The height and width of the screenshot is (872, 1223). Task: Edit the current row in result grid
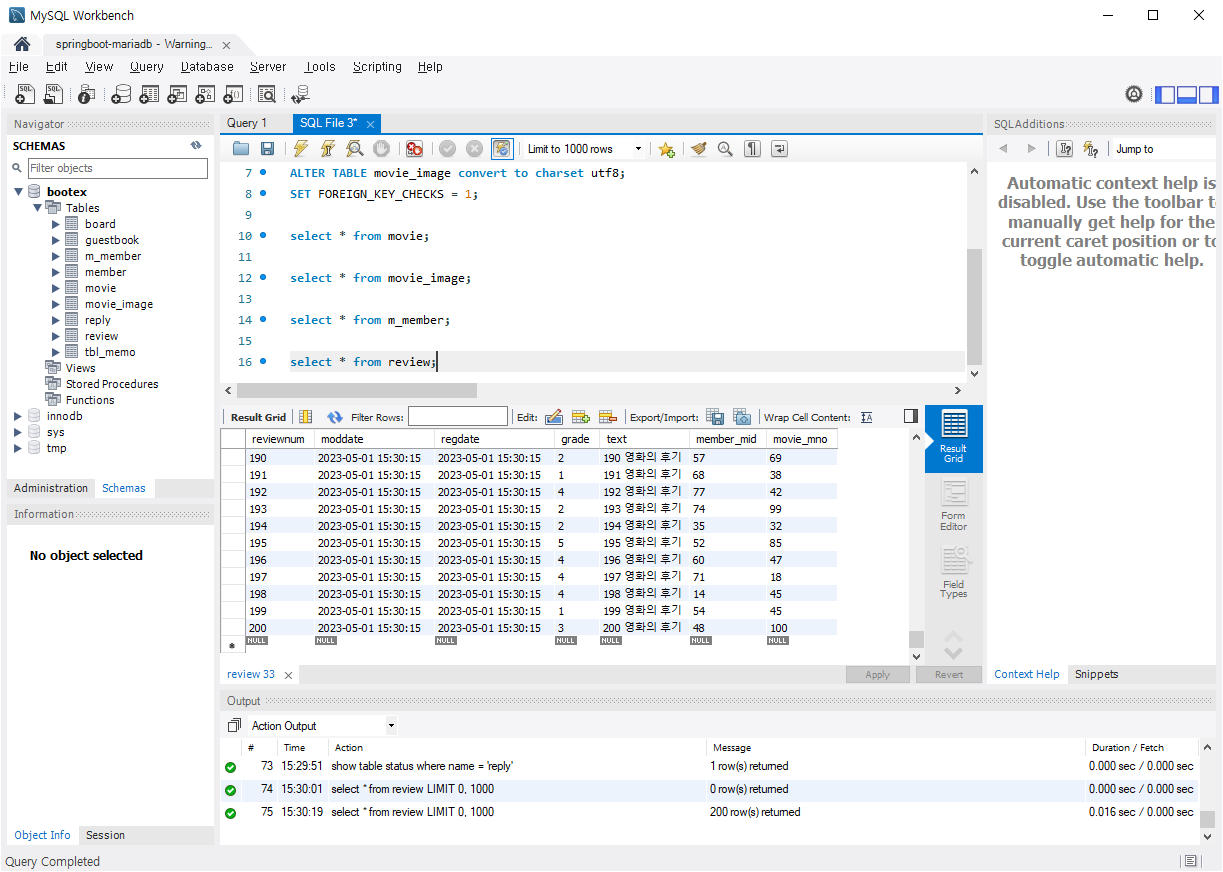click(x=553, y=417)
